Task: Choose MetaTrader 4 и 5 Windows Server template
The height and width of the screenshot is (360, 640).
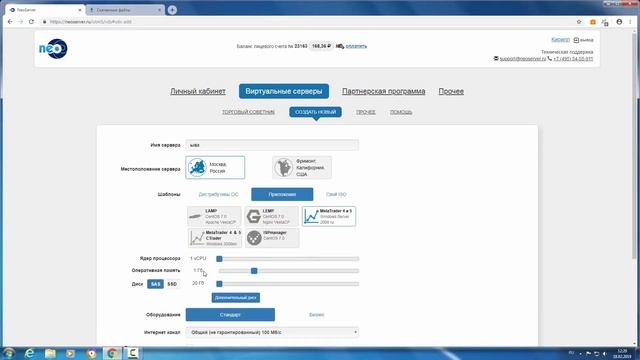Action: coord(329,216)
